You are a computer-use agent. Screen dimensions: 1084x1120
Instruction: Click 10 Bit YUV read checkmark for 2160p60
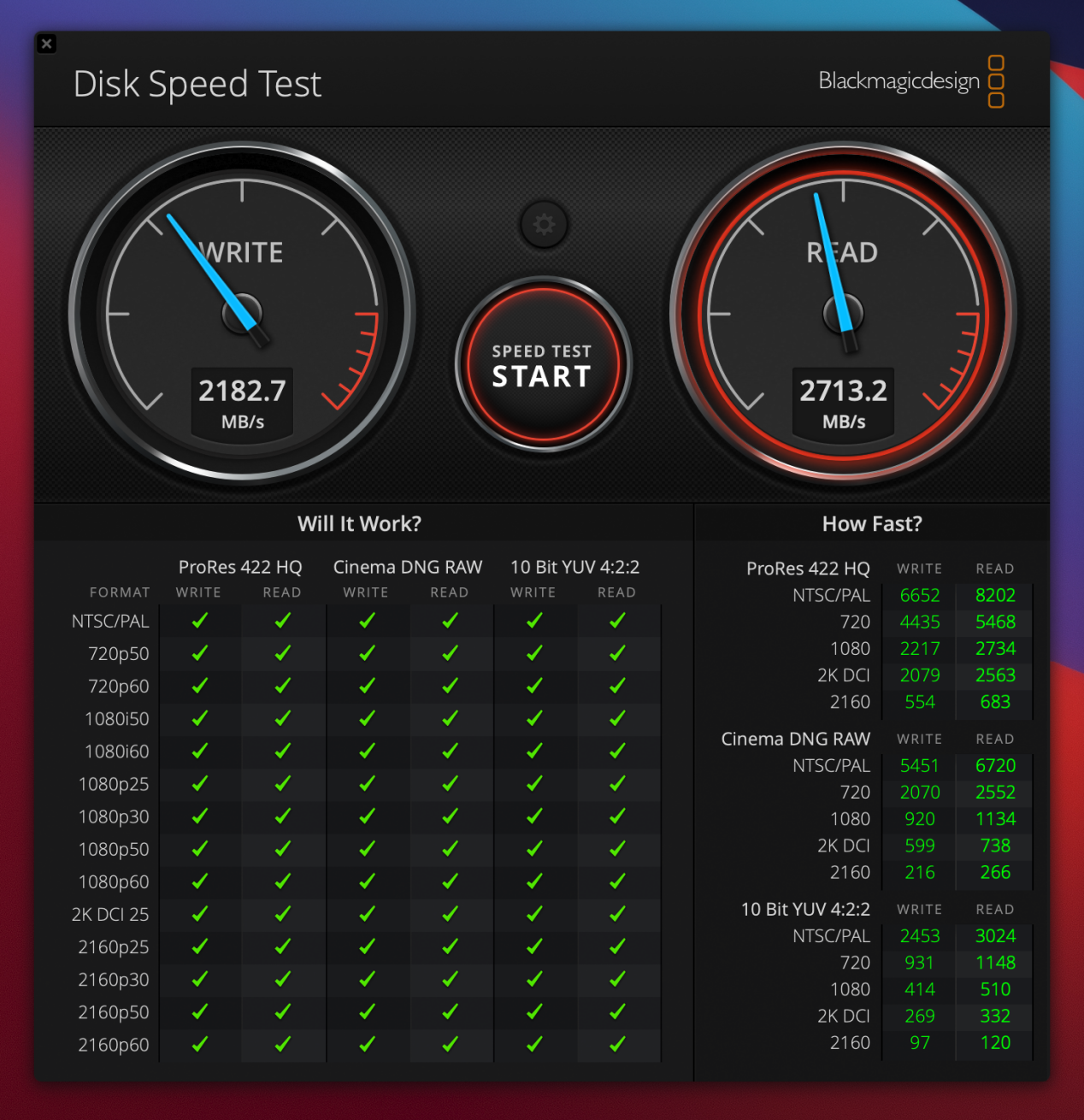pos(617,1044)
